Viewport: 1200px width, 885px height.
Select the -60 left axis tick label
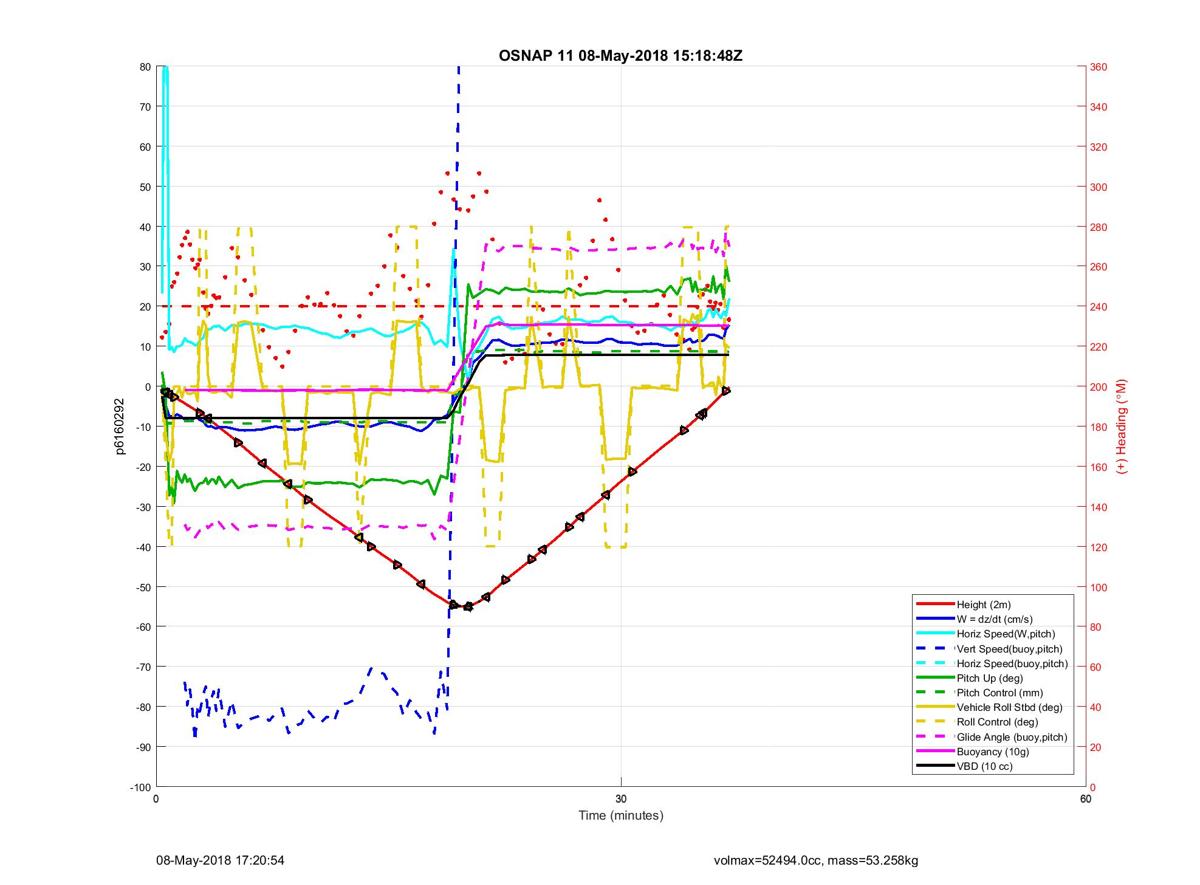(x=143, y=627)
